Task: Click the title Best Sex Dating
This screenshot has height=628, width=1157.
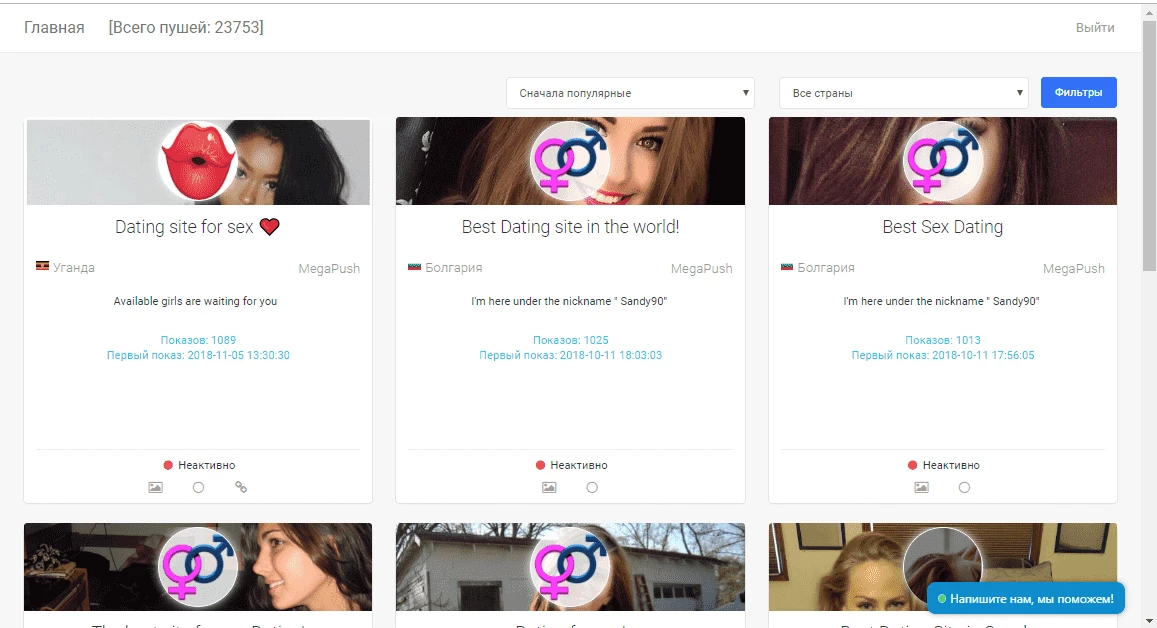Action: (x=942, y=227)
